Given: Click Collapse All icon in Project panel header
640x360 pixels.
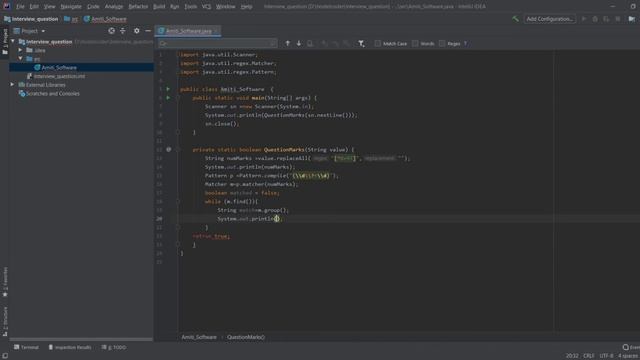Looking at the screenshot, I should click(x=123, y=31).
